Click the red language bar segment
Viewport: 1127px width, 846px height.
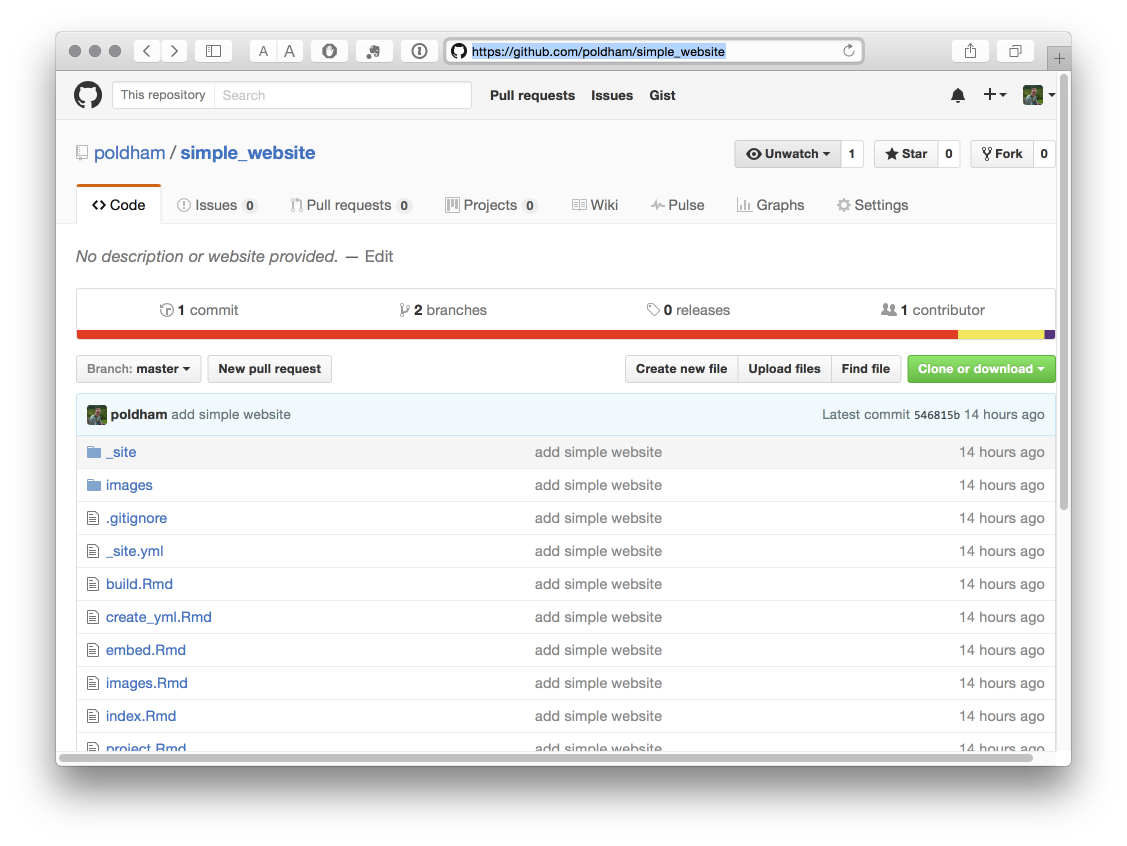518,334
